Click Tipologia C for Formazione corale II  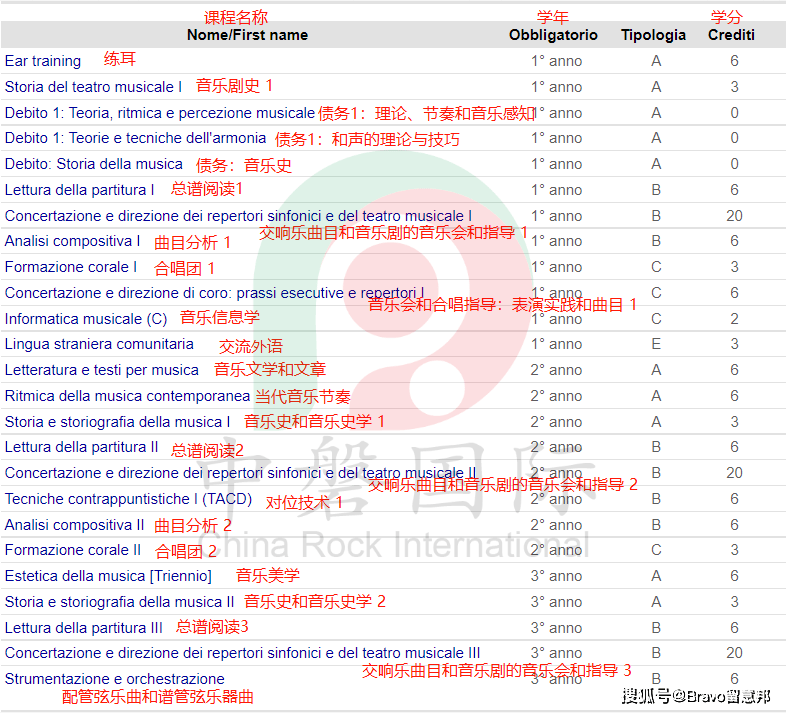[x=656, y=550]
